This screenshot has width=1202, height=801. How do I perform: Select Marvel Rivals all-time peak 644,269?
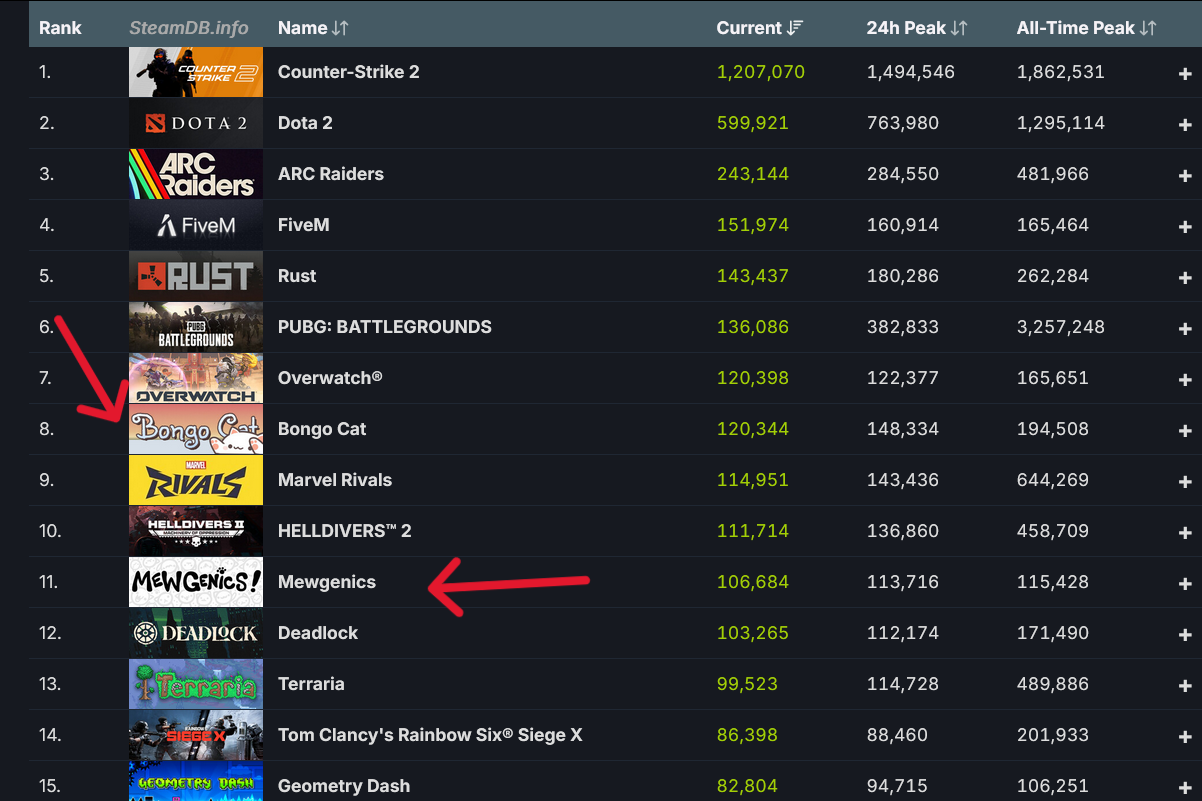(1052, 480)
